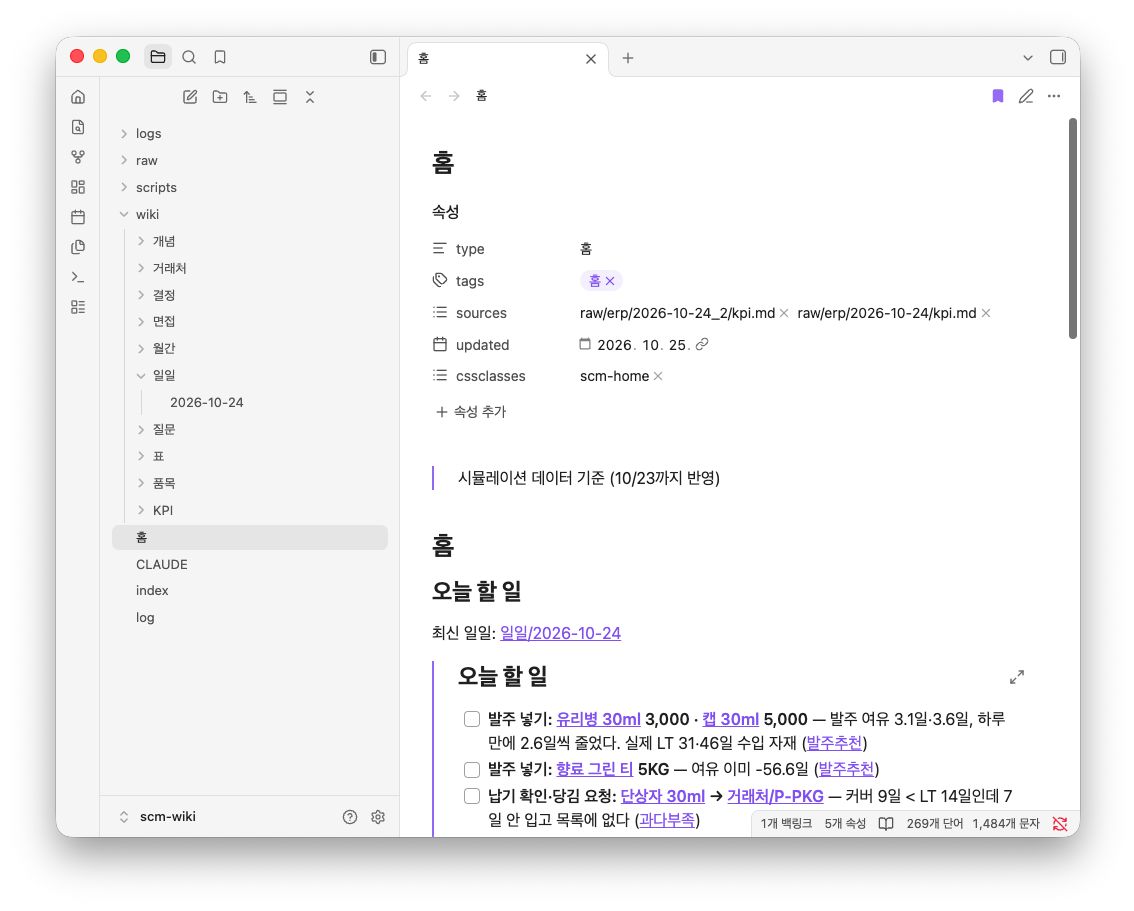Open the help icon near vault name
The height and width of the screenshot is (911, 1134).
350,817
